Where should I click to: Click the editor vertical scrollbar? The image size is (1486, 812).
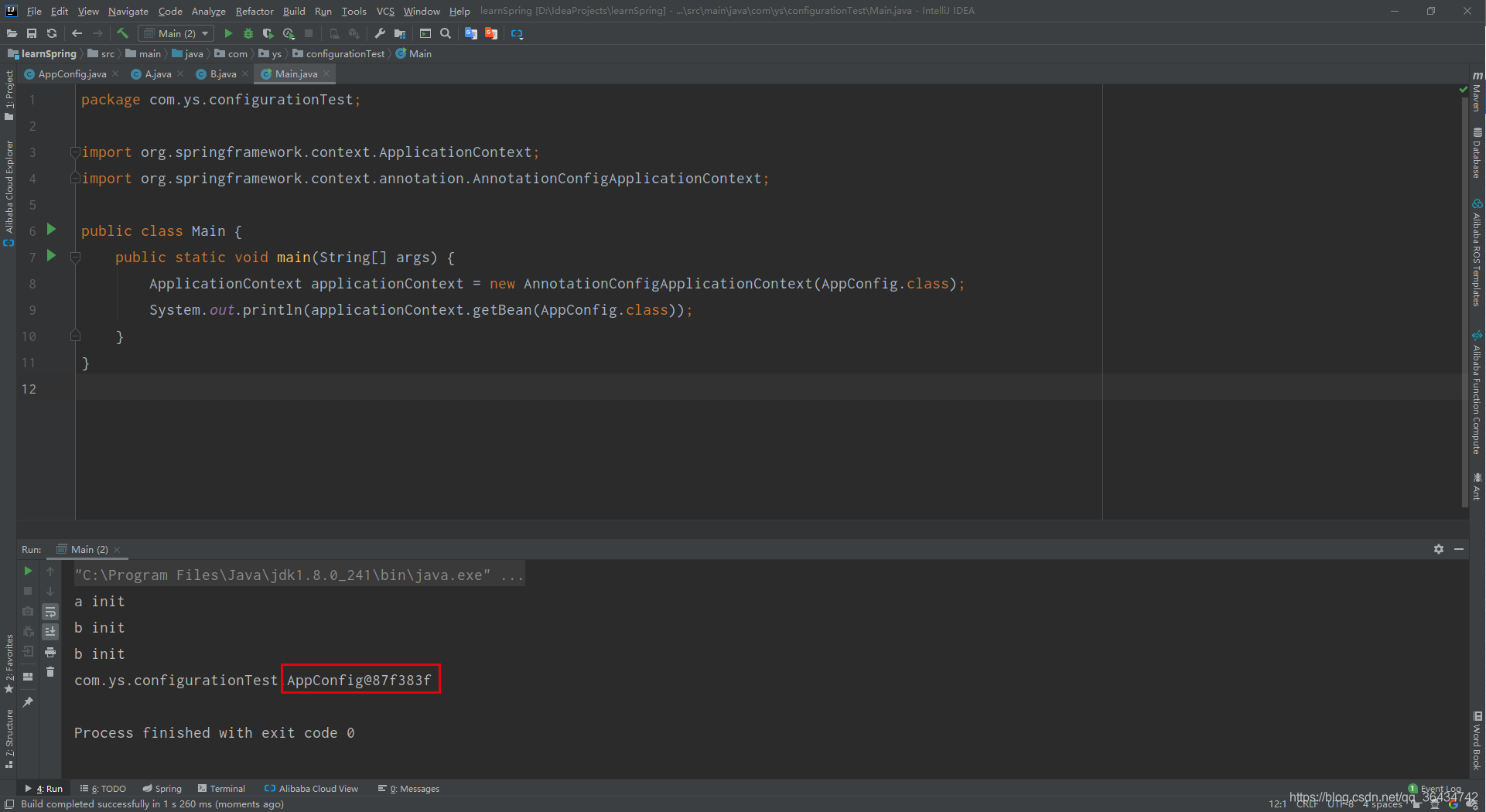click(1465, 302)
